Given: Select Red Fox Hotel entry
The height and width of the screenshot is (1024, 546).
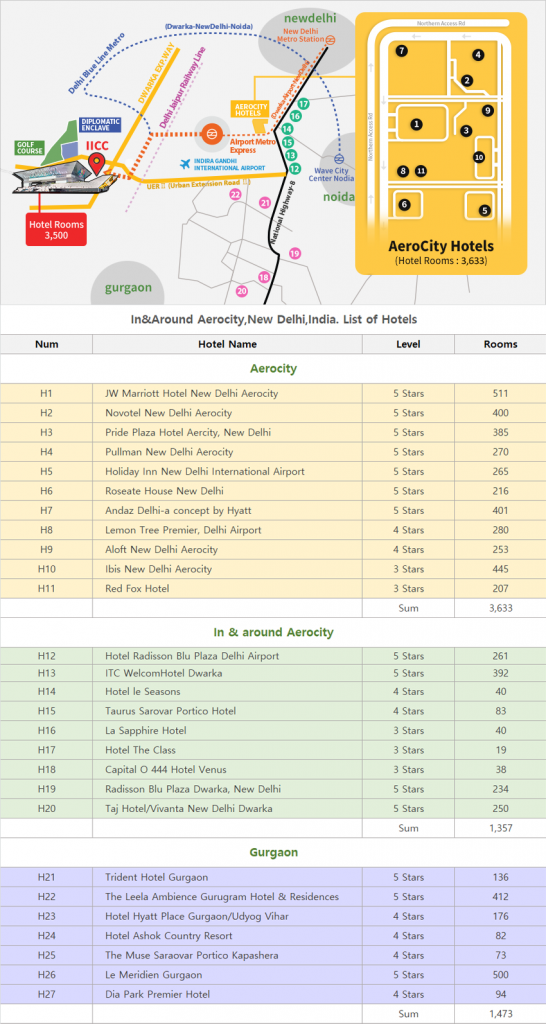Looking at the screenshot, I should point(137,588).
